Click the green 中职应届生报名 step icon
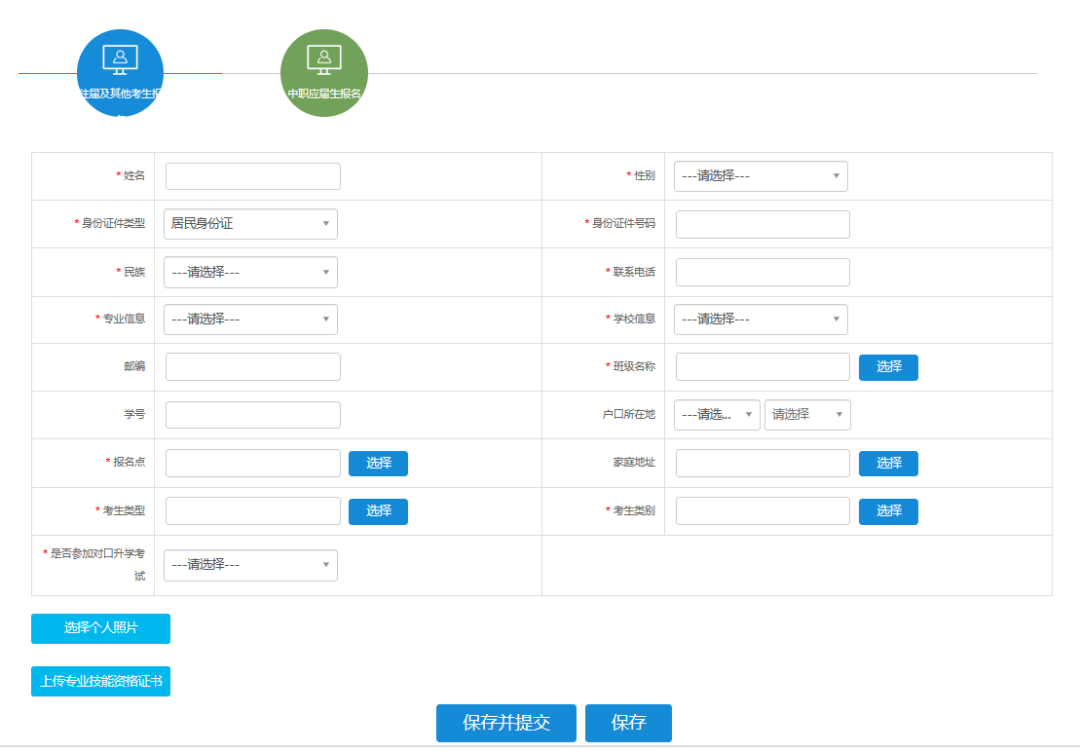1080x752 pixels. tap(324, 72)
